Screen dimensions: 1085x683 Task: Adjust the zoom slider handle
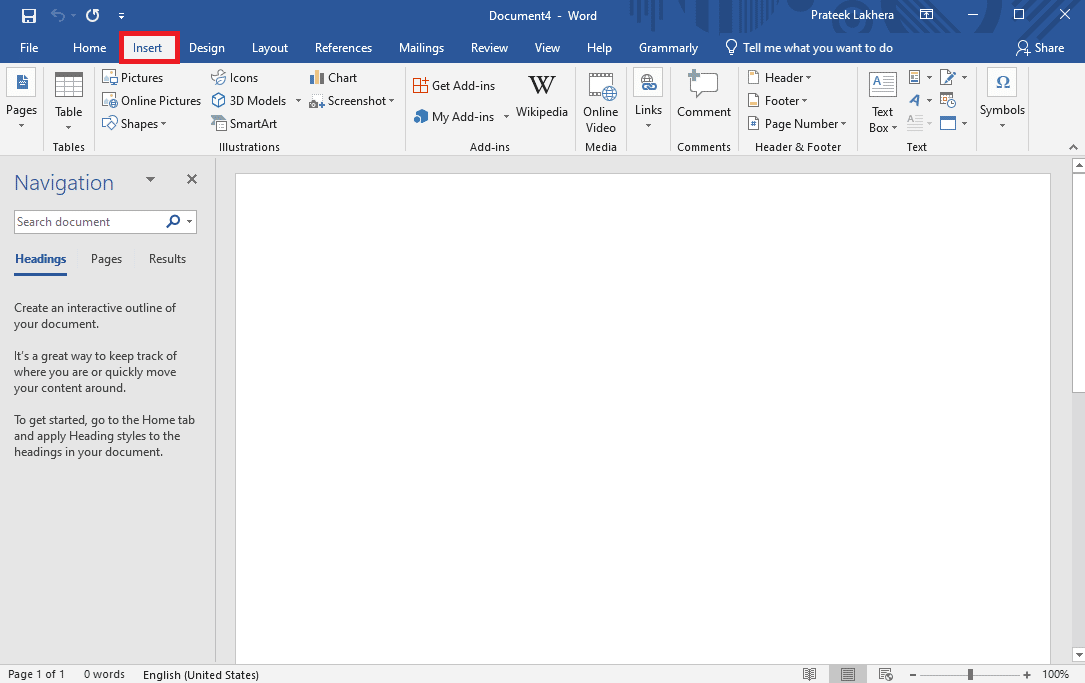970,674
